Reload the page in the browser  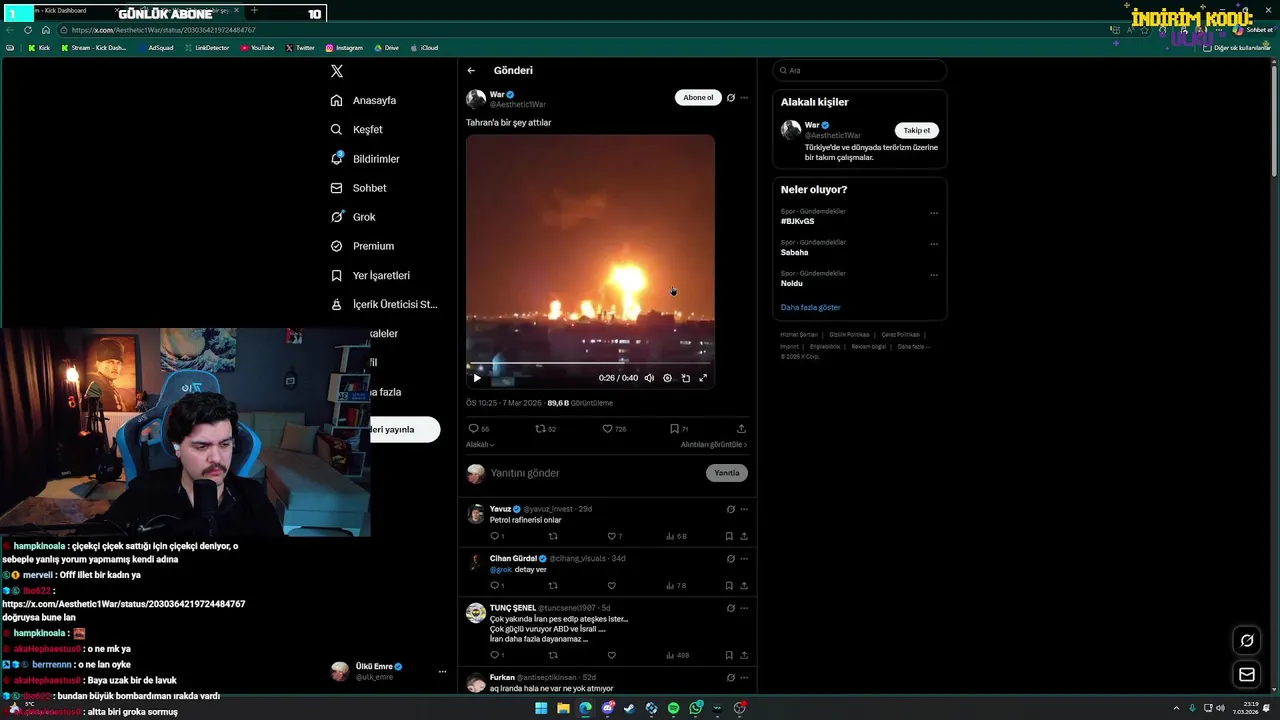pos(28,30)
